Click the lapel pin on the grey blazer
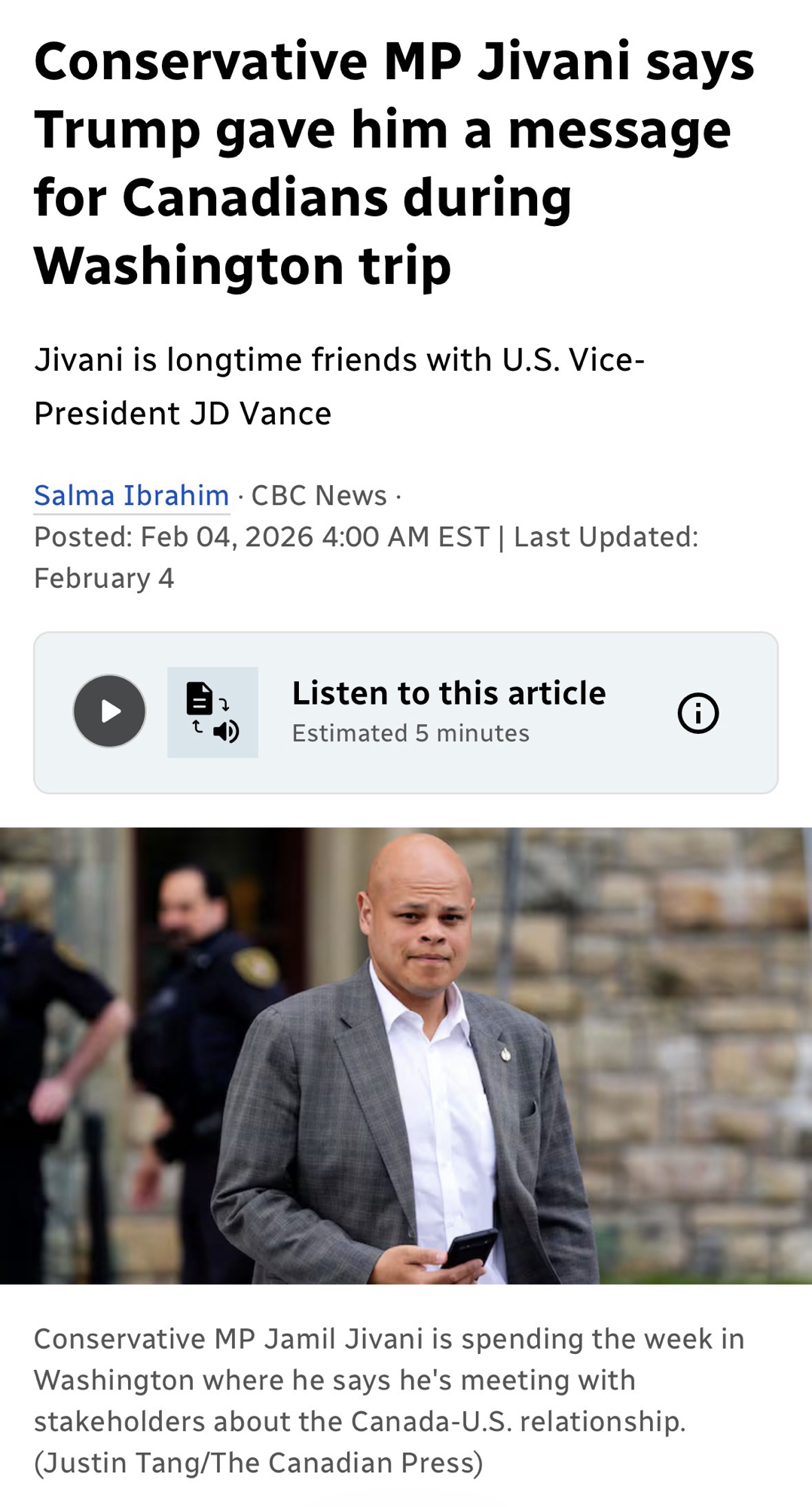 point(506,1053)
